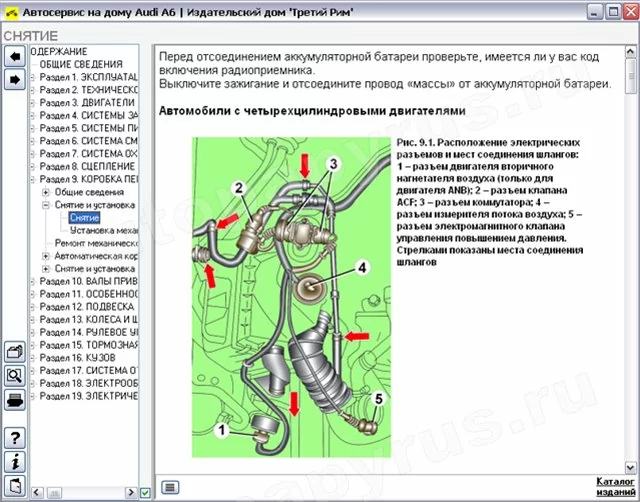The height and width of the screenshot is (502, 640).
Task: Expand 'Раздел 10. ВАЛЫ ПРИВ' tree node
Action: coord(33,281)
